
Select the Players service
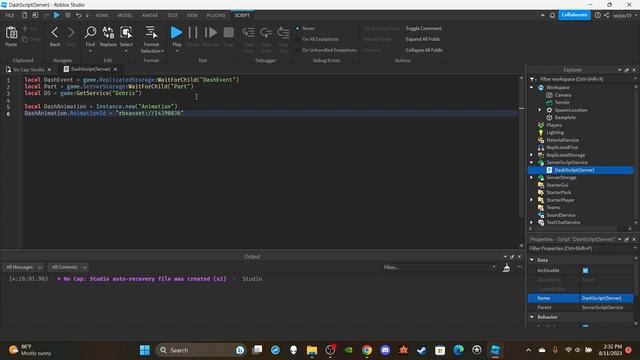click(x=553, y=125)
